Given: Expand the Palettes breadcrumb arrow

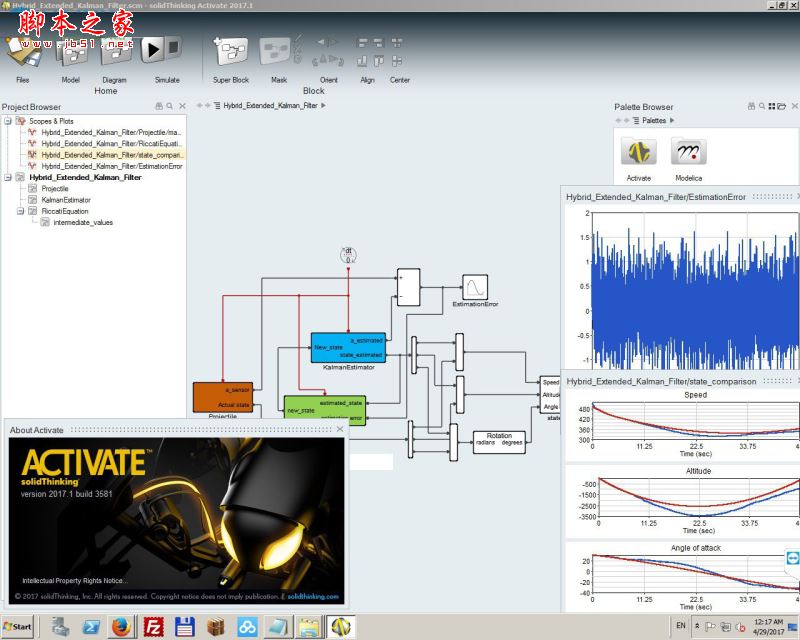Looking at the screenshot, I should [x=672, y=120].
